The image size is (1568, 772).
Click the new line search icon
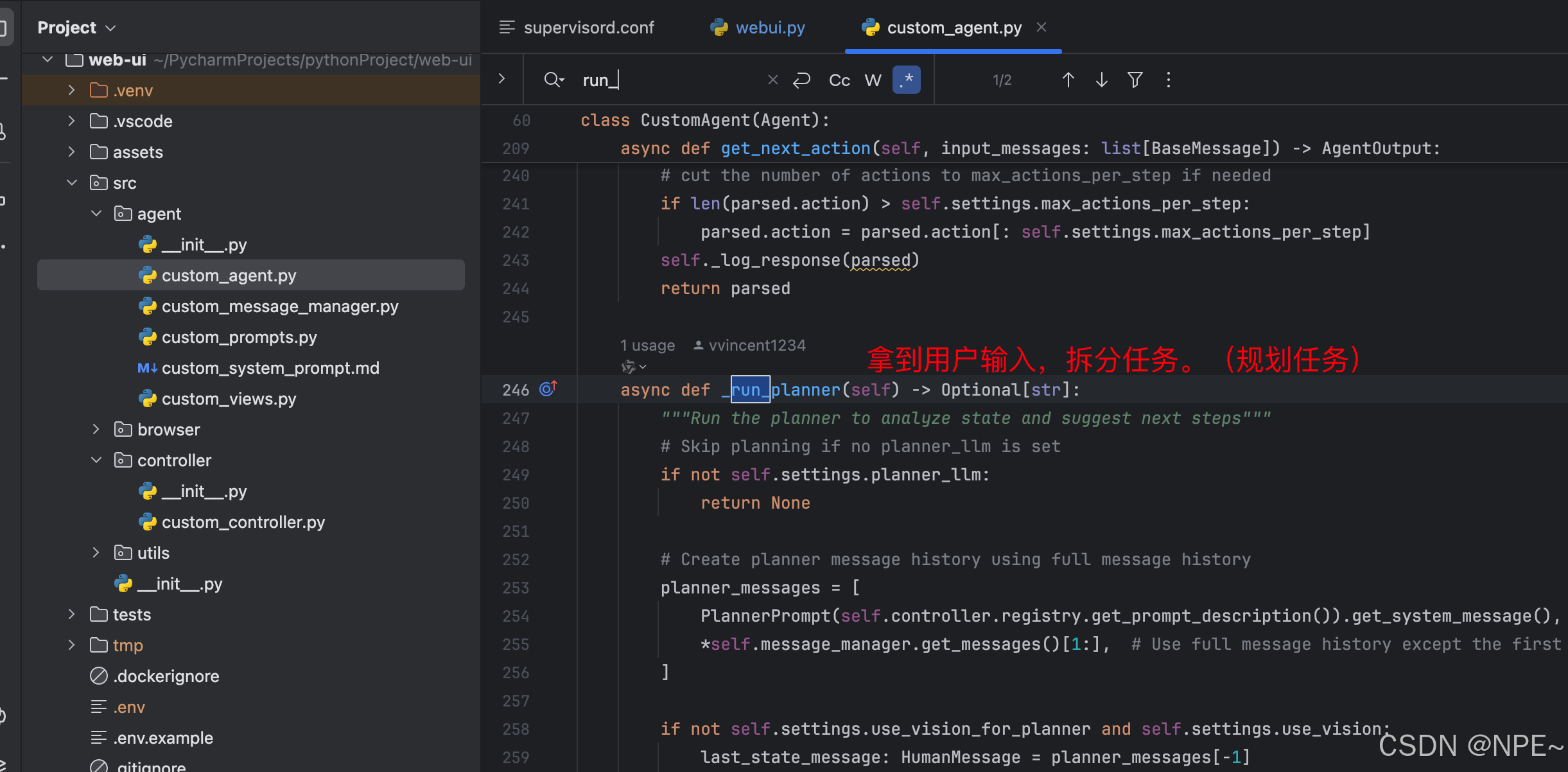click(x=801, y=80)
